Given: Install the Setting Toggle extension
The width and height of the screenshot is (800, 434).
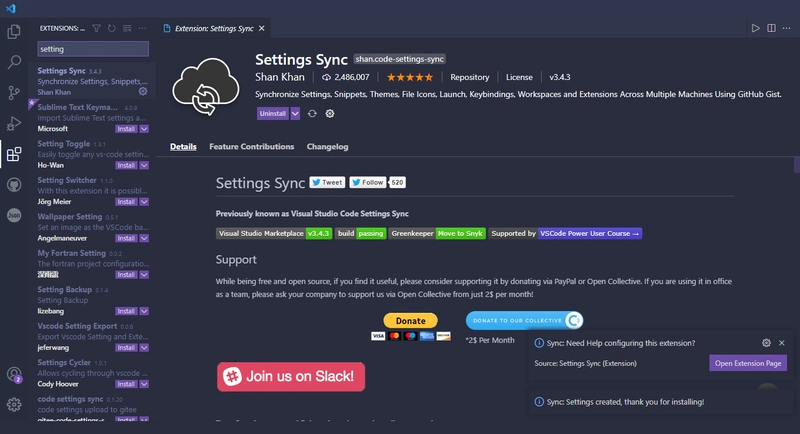Looking at the screenshot, I should pyautogui.click(x=126, y=165).
